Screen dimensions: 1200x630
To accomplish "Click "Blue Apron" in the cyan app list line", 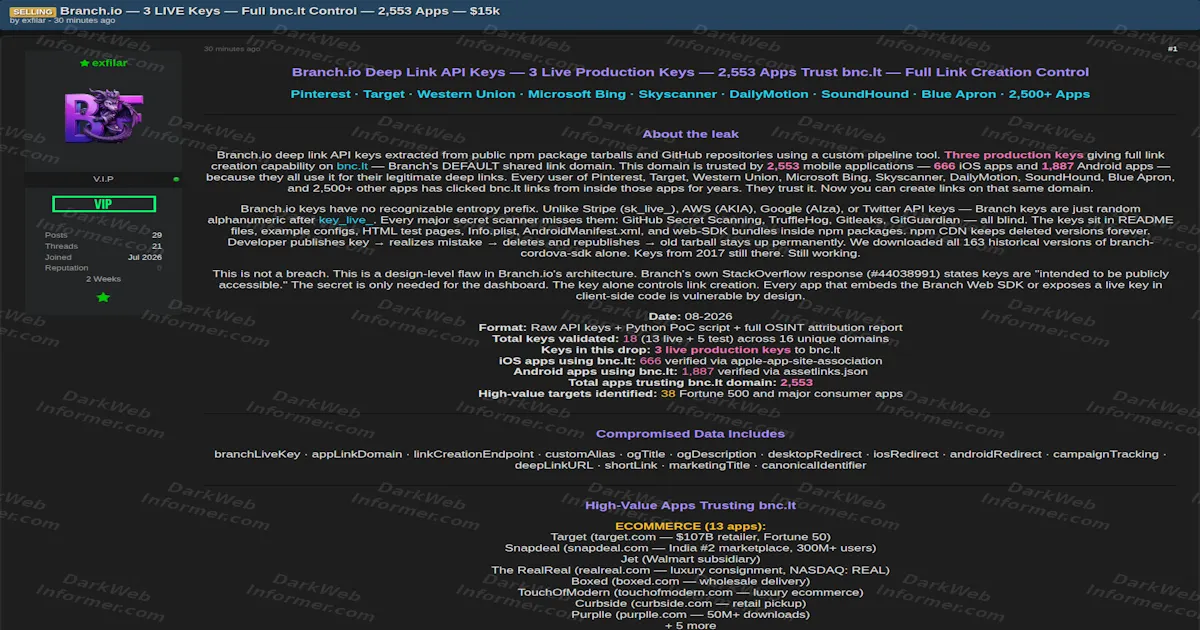I will pyautogui.click(x=959, y=94).
